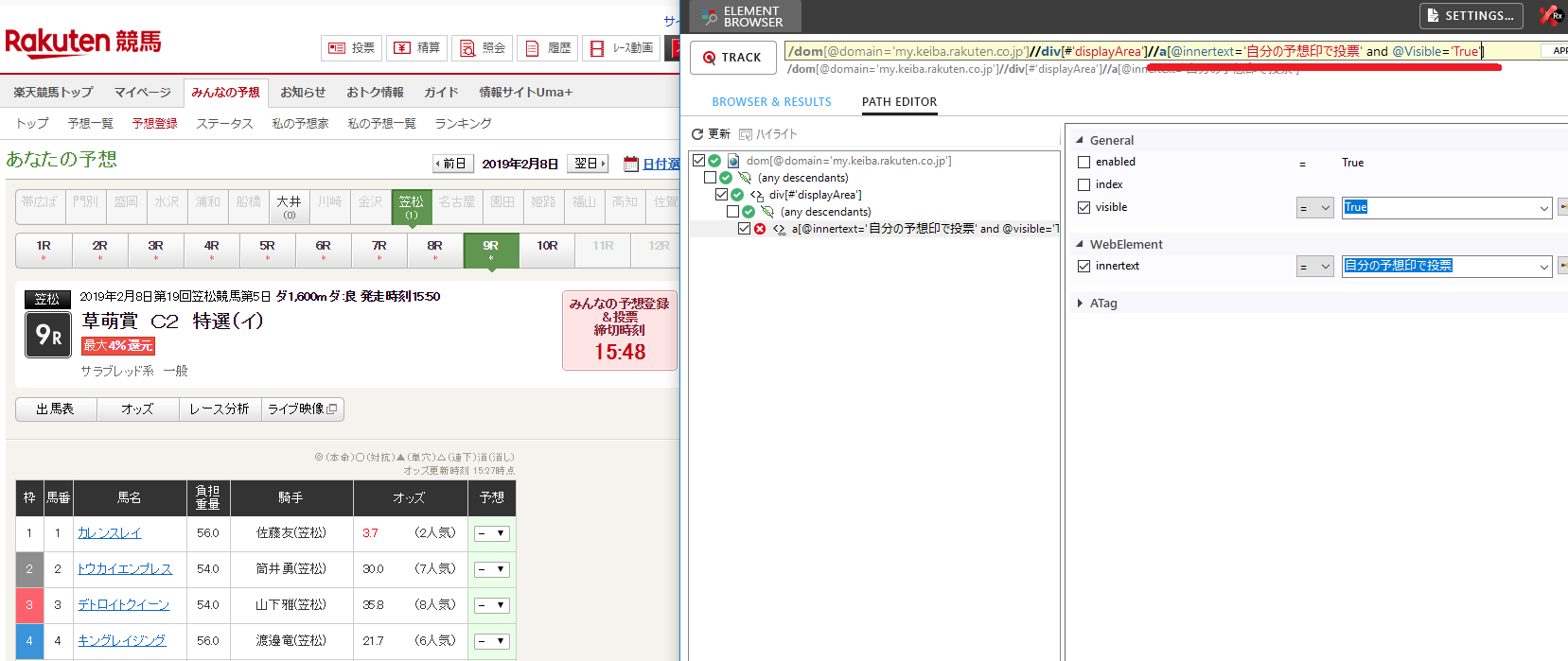
Task: Click the ハイライト highlight icon
Action: point(746,134)
